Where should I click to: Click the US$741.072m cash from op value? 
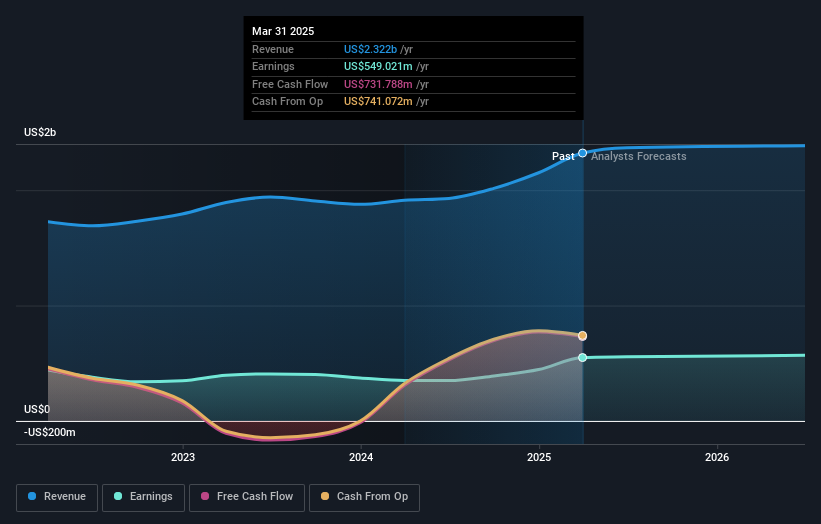click(378, 102)
